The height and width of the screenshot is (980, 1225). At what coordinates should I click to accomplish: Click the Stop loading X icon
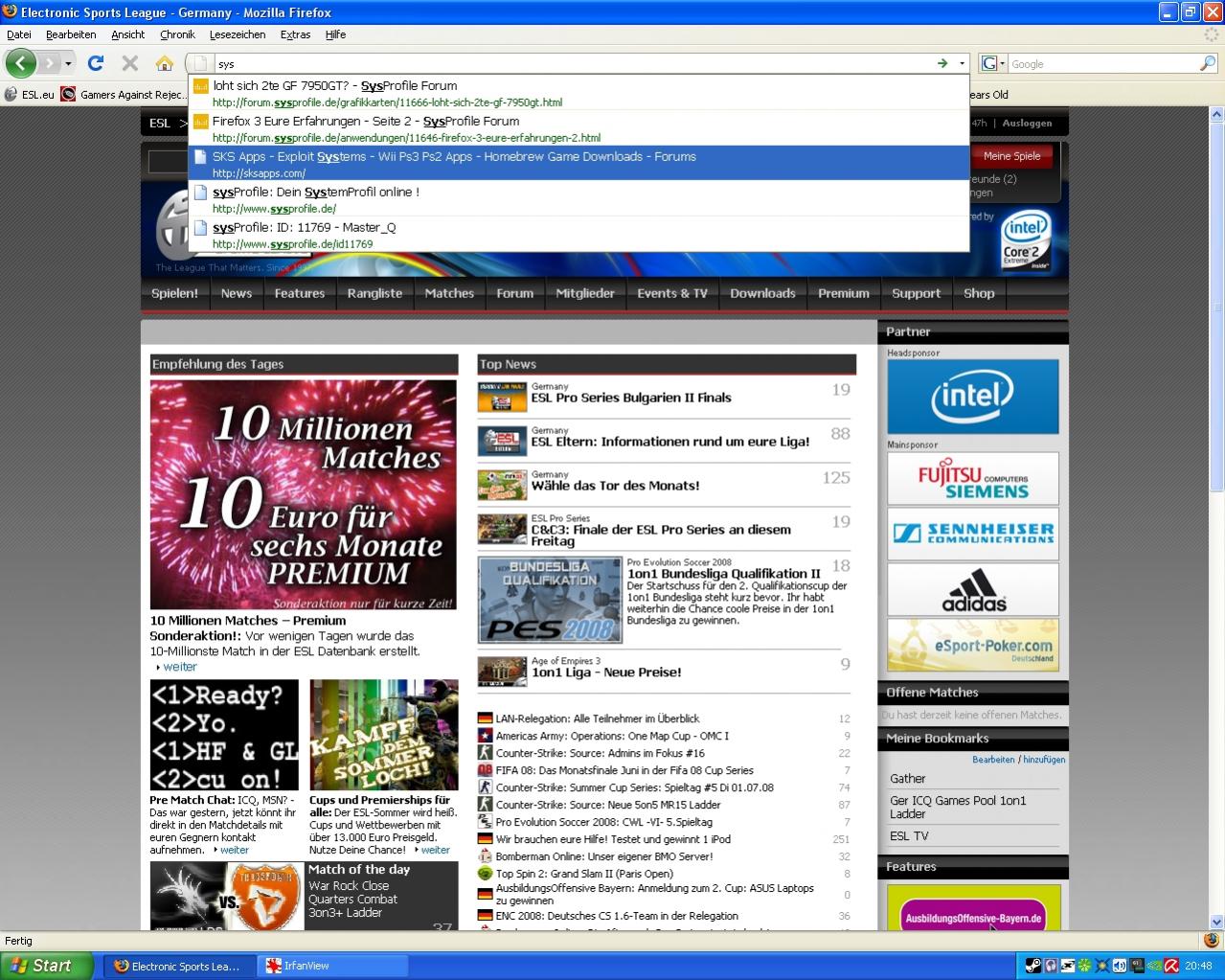tap(130, 63)
